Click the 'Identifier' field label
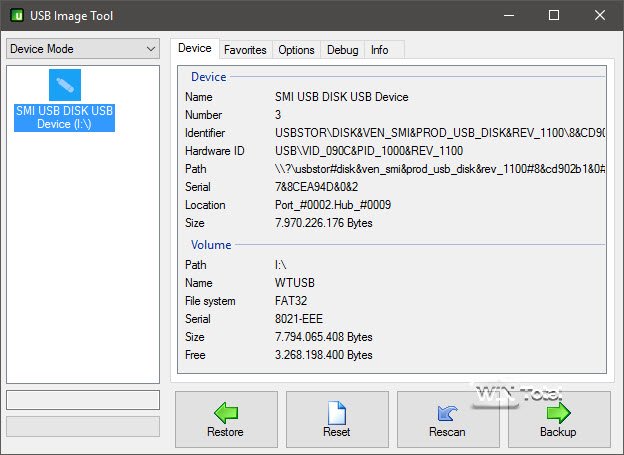 (x=205, y=133)
